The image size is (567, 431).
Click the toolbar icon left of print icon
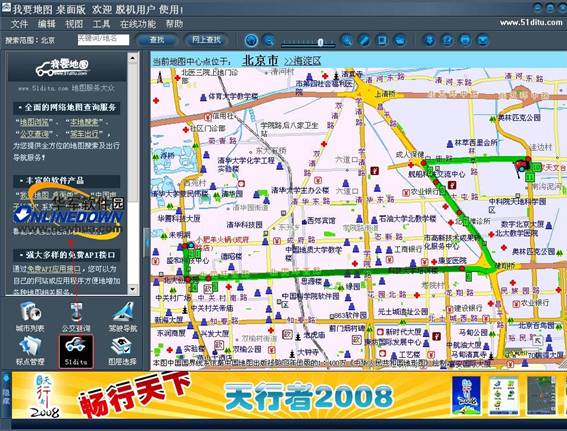(447, 40)
